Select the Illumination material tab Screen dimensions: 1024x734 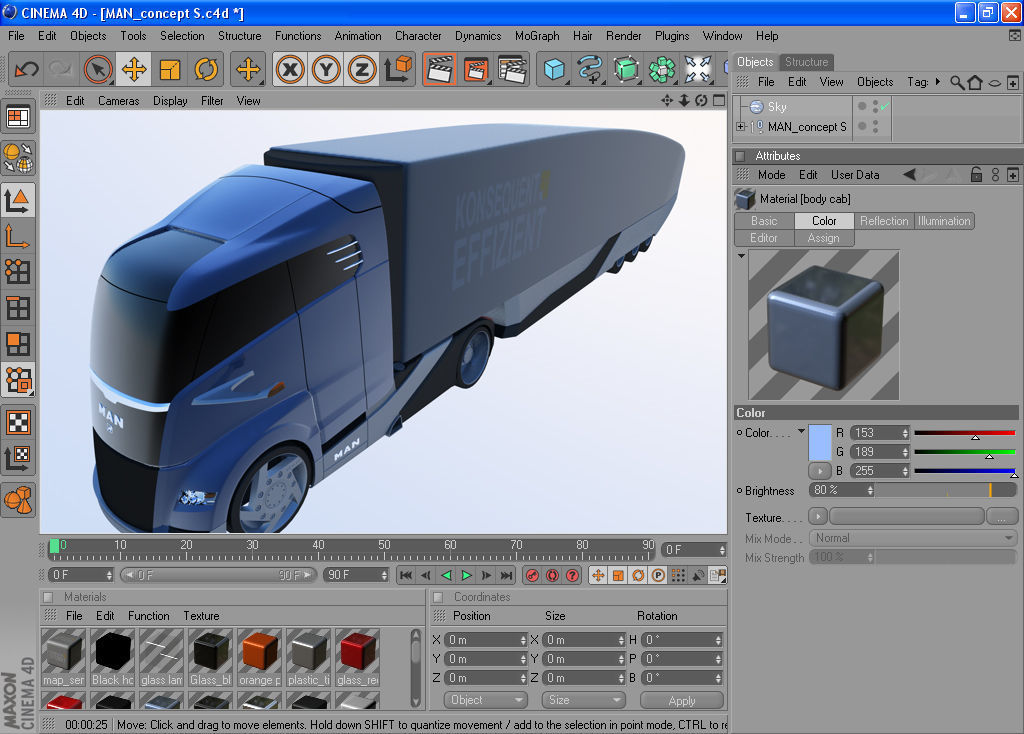[944, 221]
